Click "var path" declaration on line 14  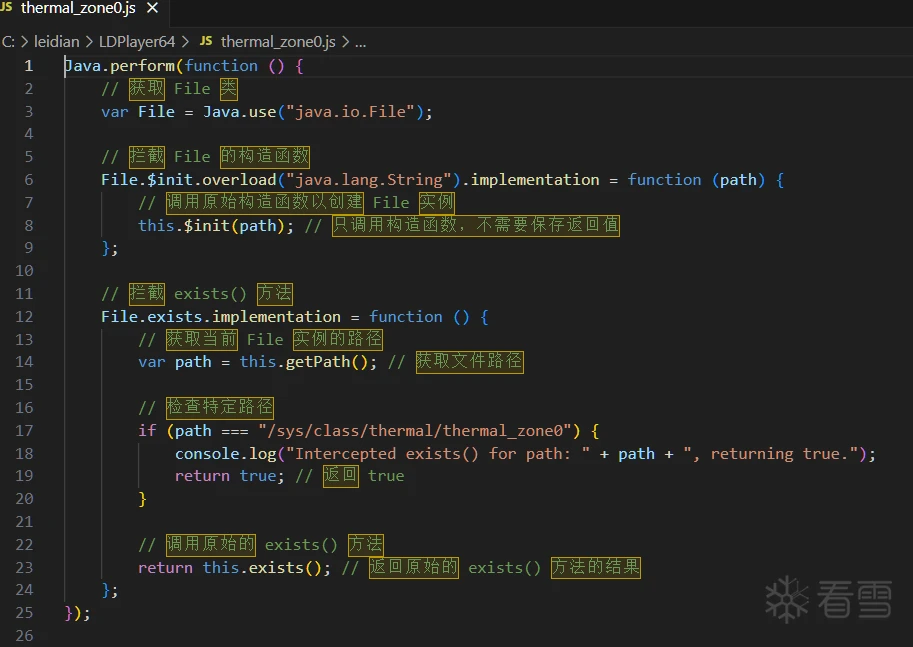pyautogui.click(x=175, y=362)
